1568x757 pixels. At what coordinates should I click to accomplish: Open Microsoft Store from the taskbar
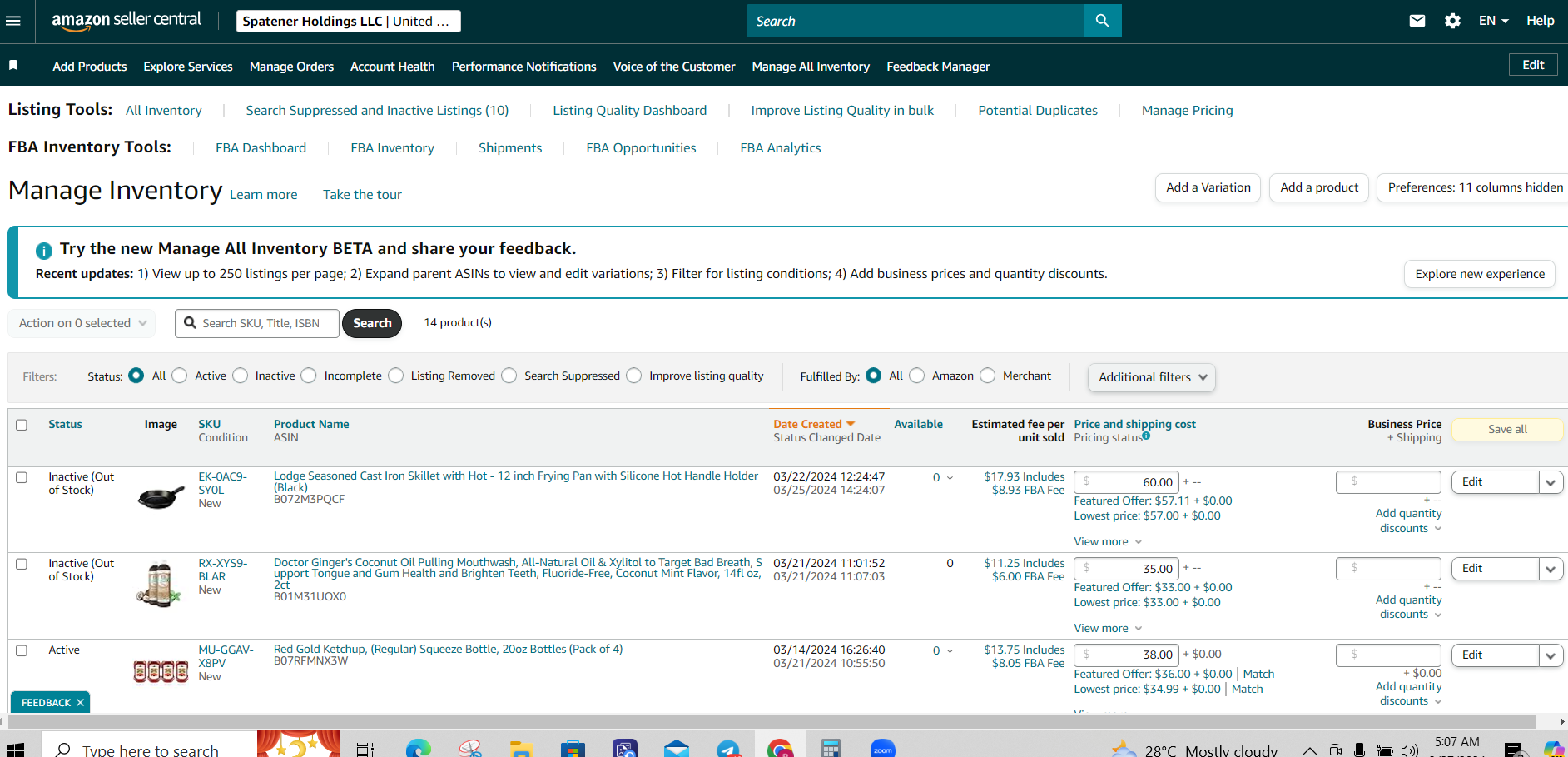[x=573, y=750]
